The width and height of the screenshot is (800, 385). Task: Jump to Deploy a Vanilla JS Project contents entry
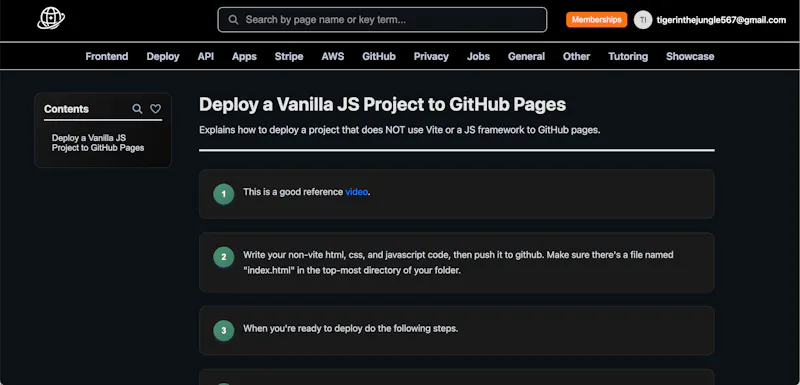98,143
